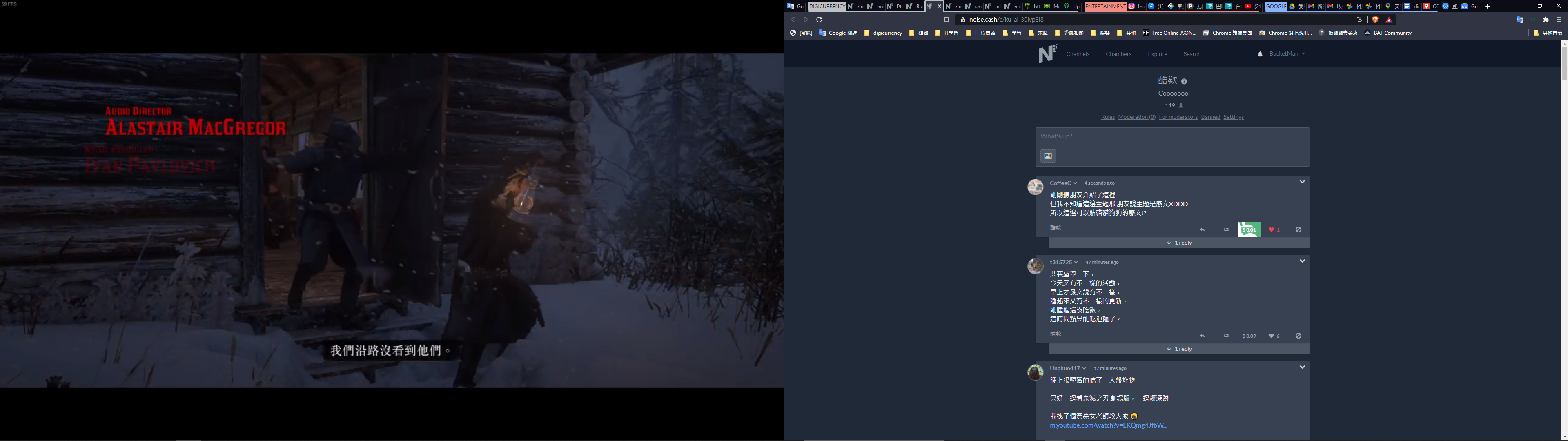
Task: Expand the t315725 username dropdown
Action: point(1076,263)
